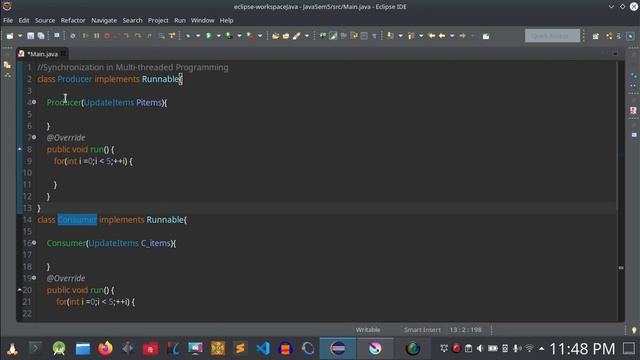This screenshot has width=640, height=360.
Task: Click the Open Type toolbar icon
Action: pyautogui.click(x=276, y=36)
